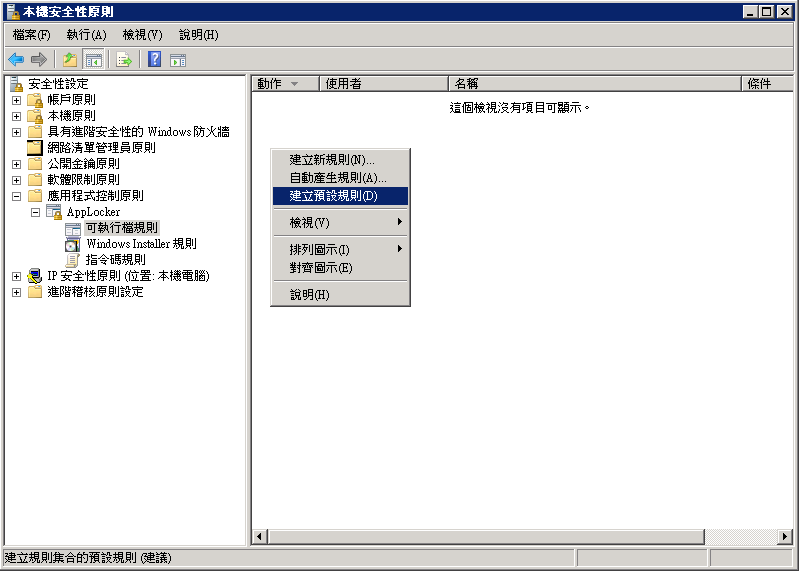
Task: Expand the 本機原則 tree node
Action: click(16, 117)
